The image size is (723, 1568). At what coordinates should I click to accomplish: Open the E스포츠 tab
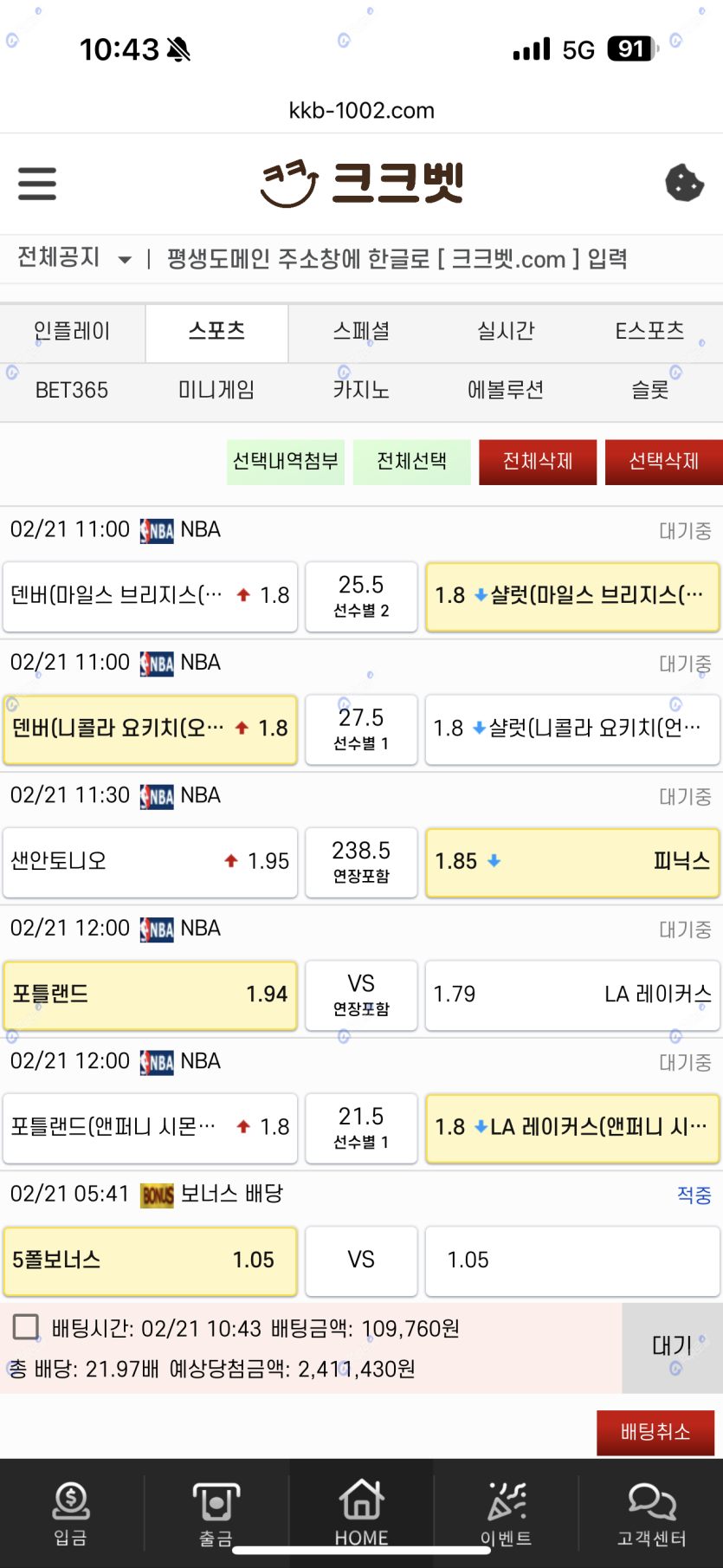pos(649,332)
